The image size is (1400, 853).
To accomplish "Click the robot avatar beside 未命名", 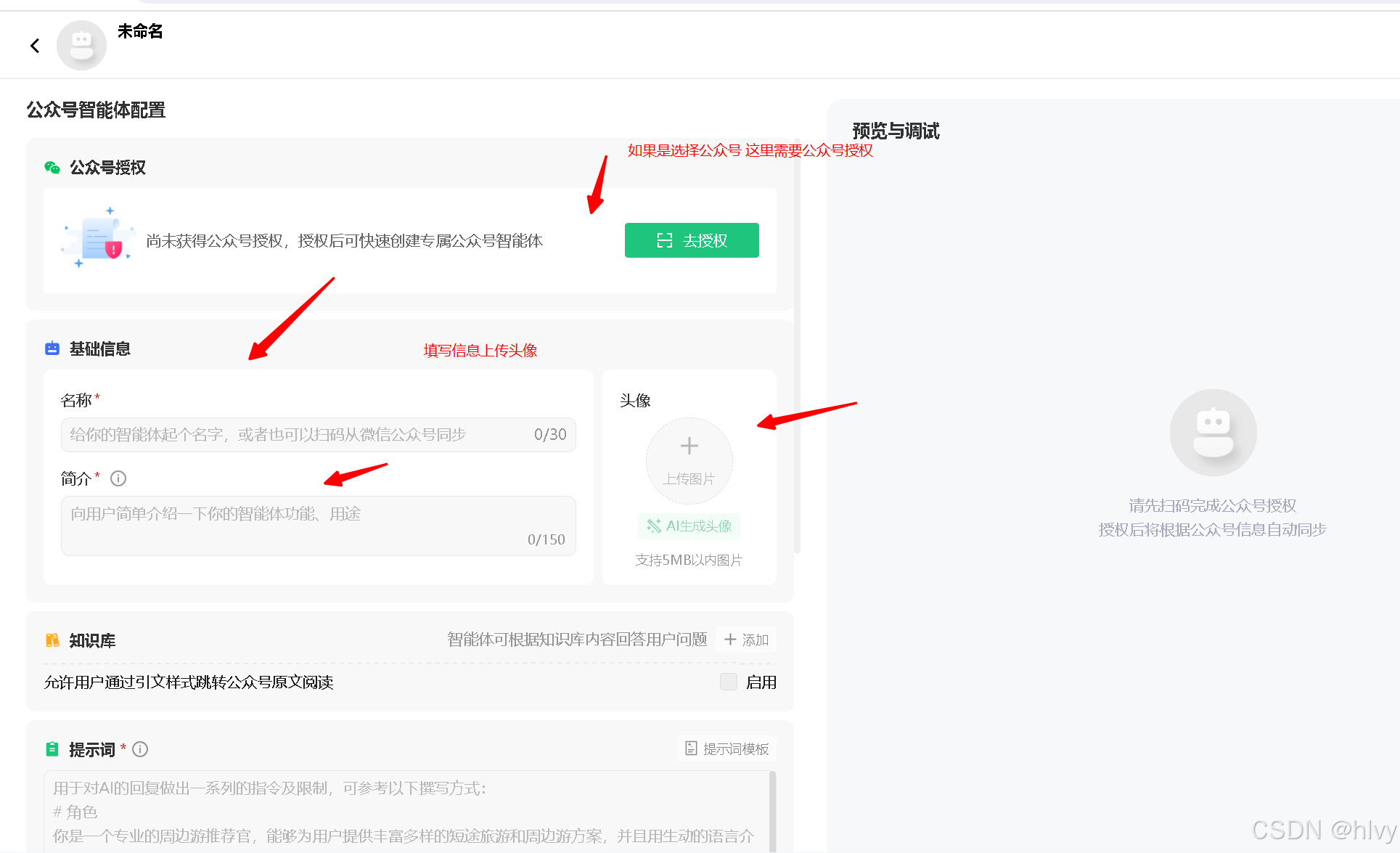I will [81, 46].
